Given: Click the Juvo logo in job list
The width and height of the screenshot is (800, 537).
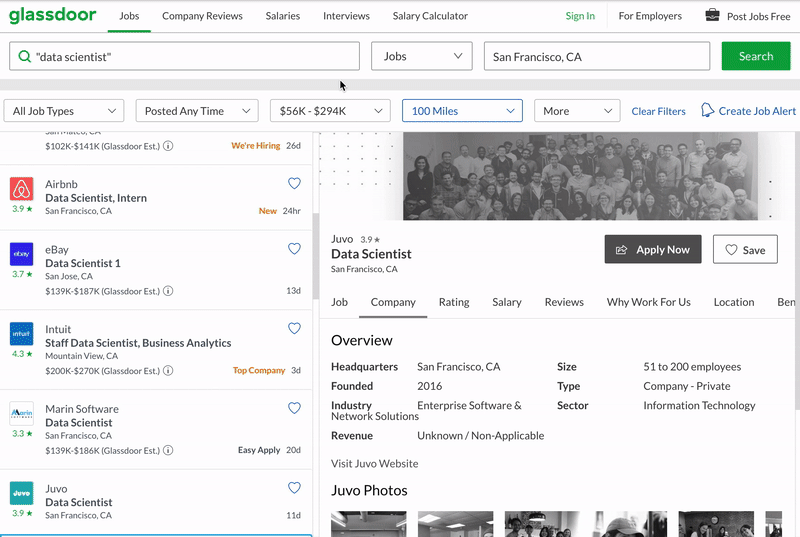Looking at the screenshot, I should (x=21, y=493).
